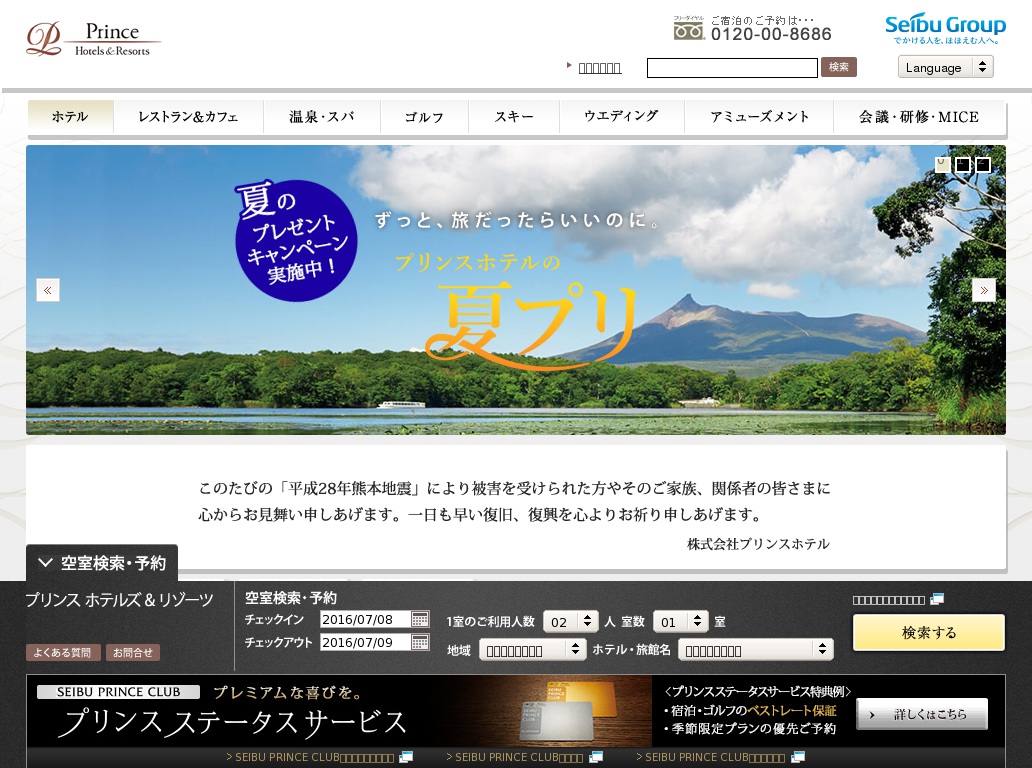Click the site search text field
Screen dimensions: 1032x768
732,68
